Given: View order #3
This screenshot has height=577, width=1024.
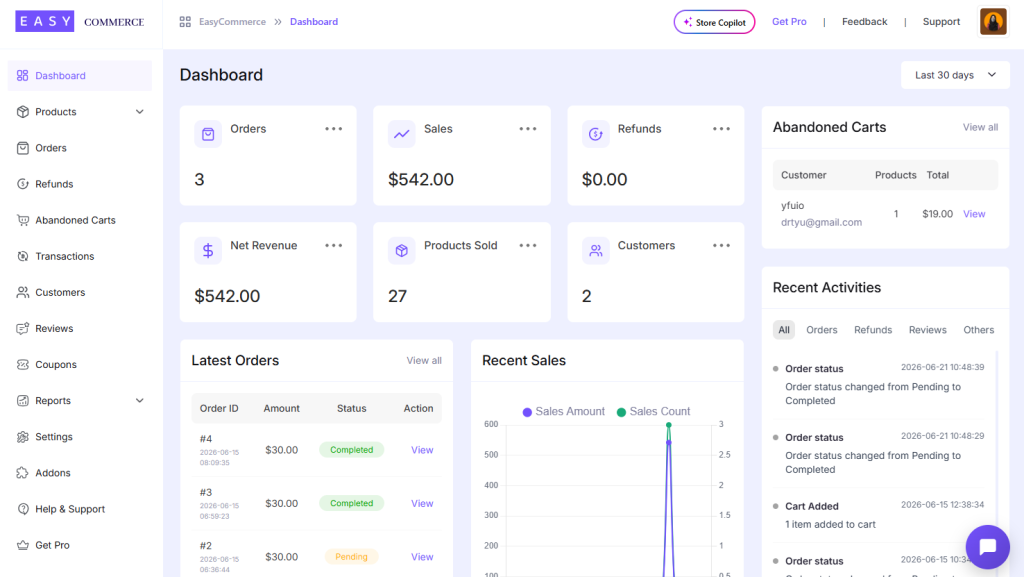Looking at the screenshot, I should 422,503.
